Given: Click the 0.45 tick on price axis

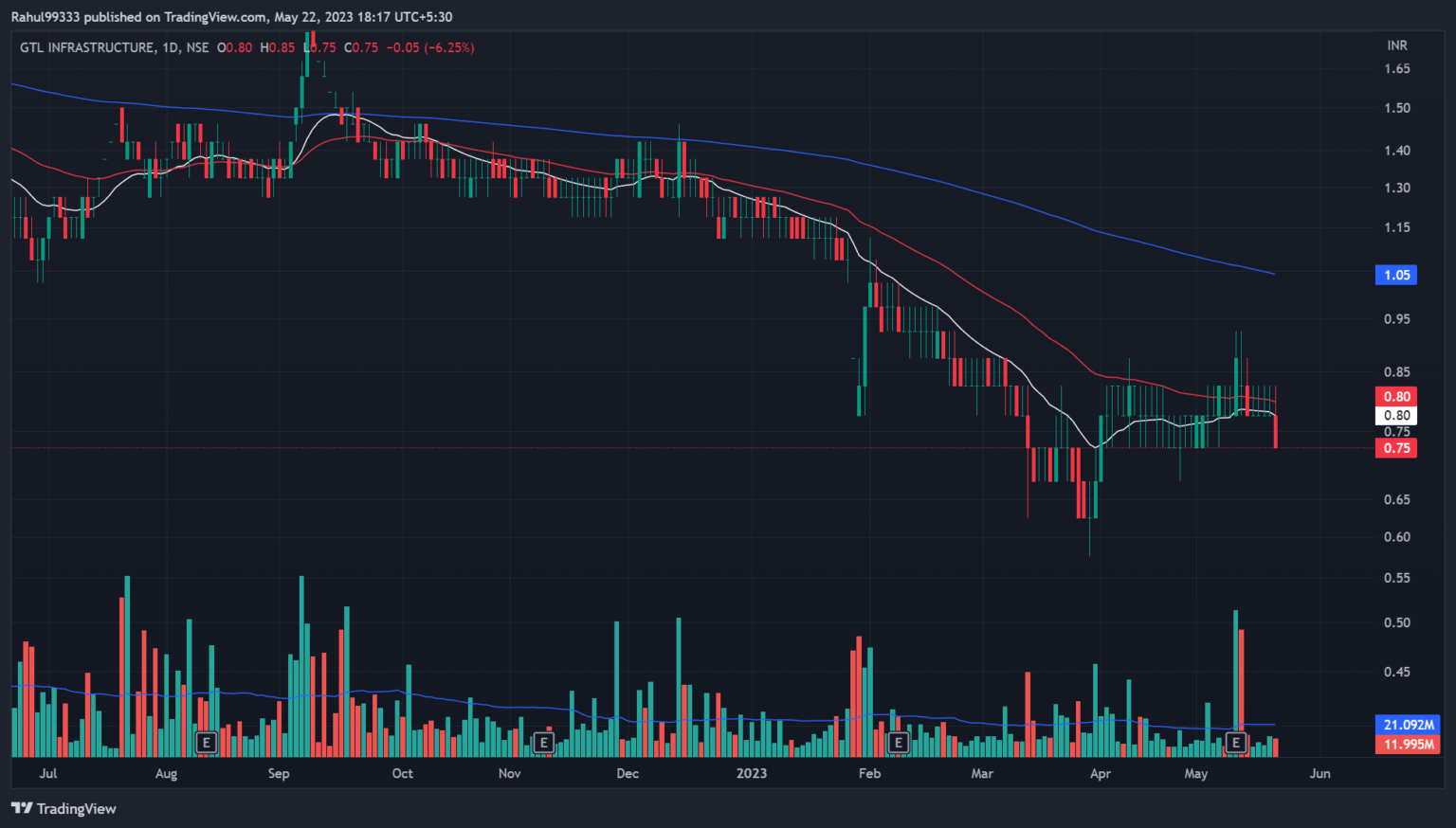Looking at the screenshot, I should pos(1396,672).
